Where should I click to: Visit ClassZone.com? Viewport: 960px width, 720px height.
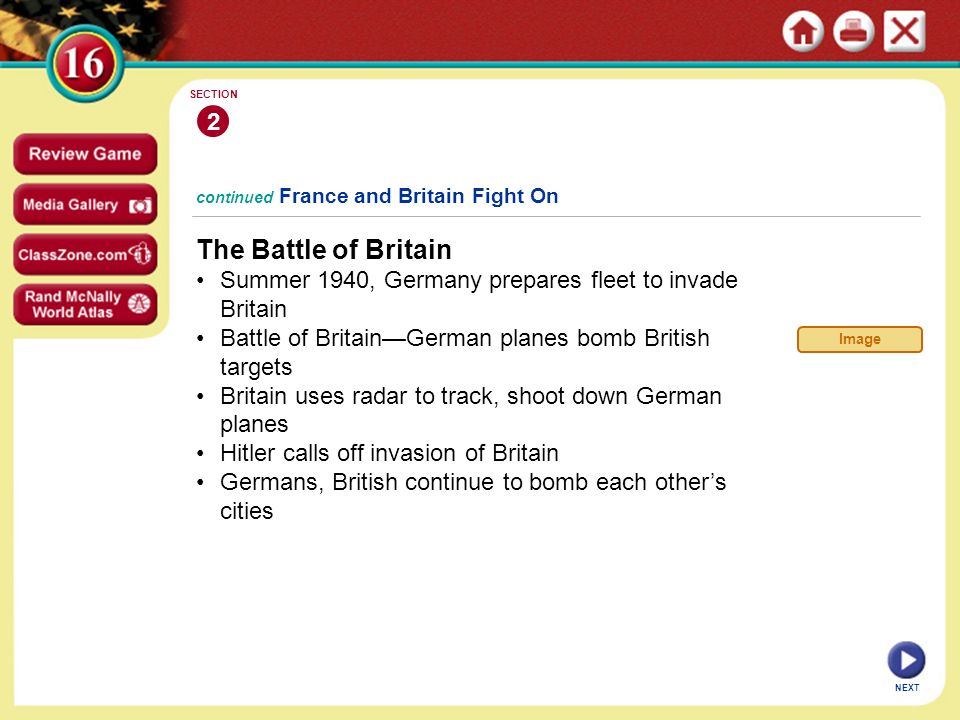click(x=85, y=255)
